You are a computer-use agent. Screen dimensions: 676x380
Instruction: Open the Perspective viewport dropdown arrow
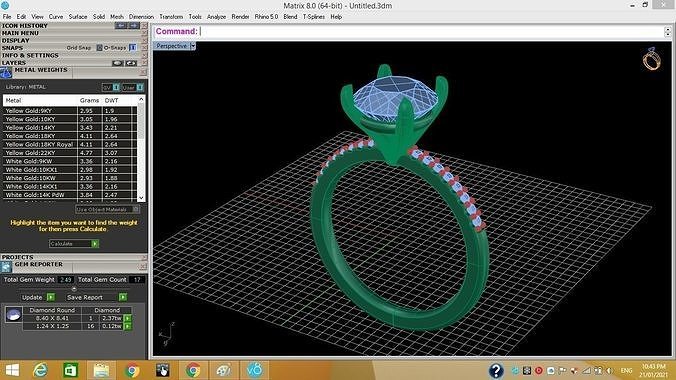pyautogui.click(x=193, y=45)
